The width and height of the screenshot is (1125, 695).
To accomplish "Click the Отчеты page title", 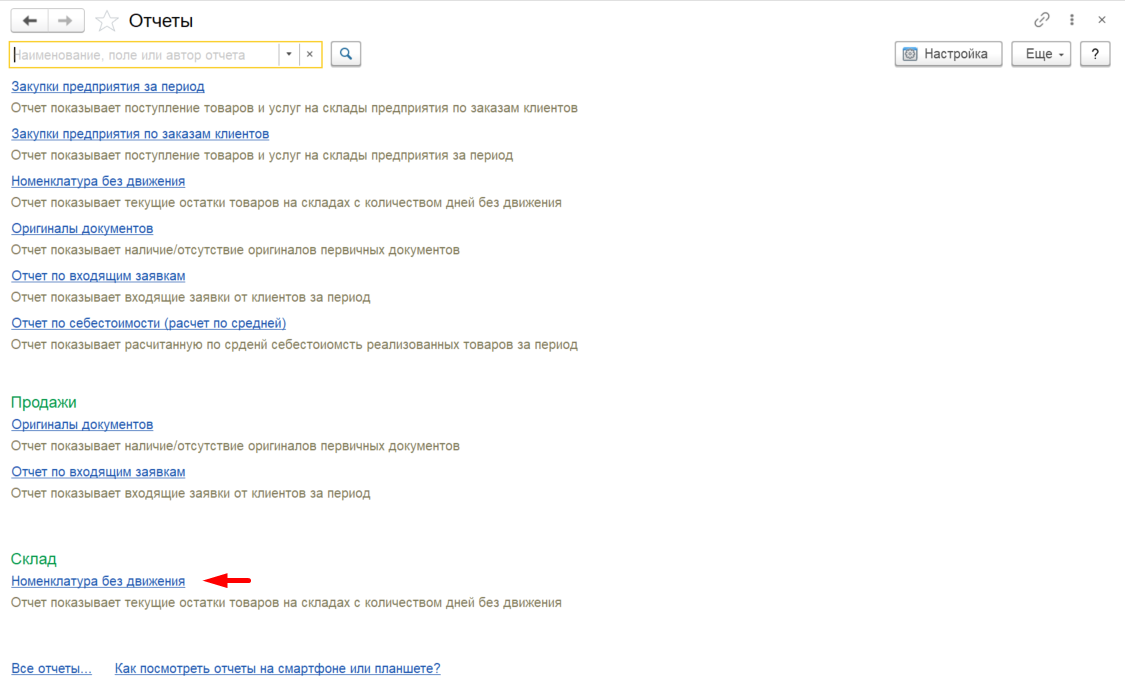I will point(161,21).
